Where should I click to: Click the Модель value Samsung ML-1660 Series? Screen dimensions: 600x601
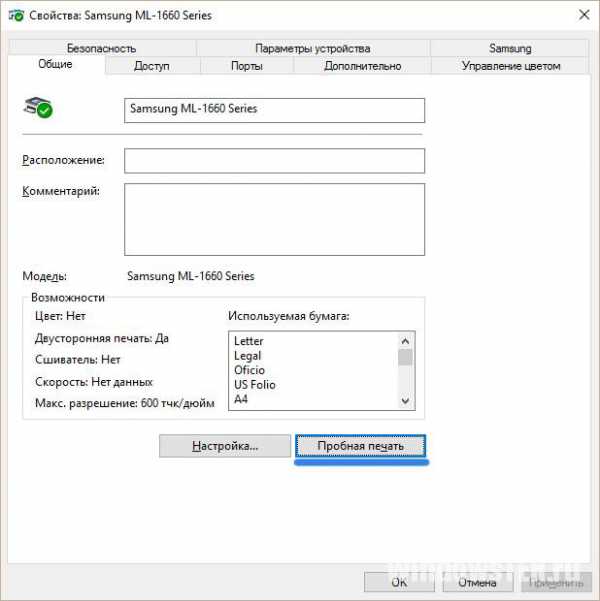tap(191, 276)
